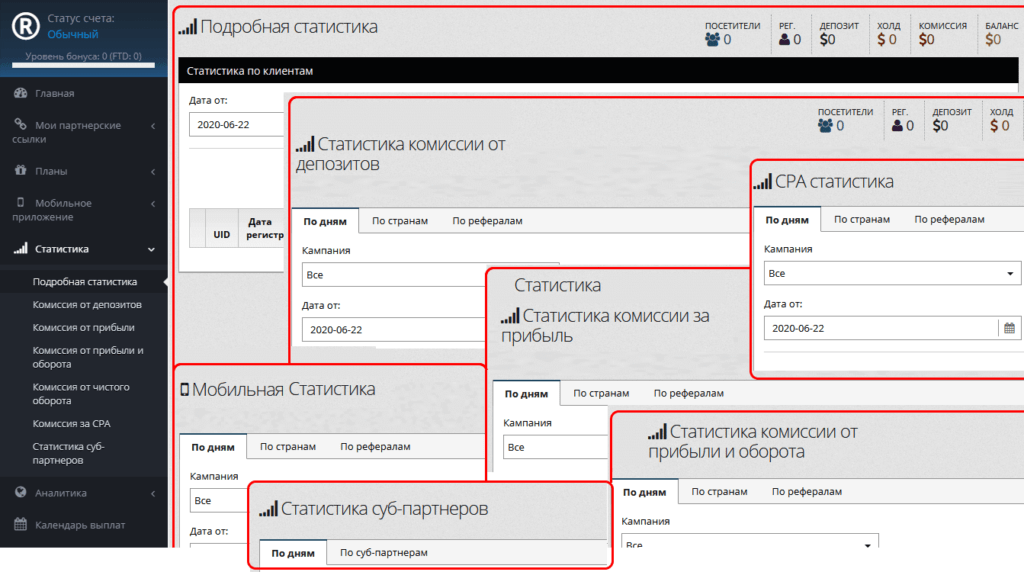Click bars icon beside Статистика комиссии за прибыль

[510, 316]
